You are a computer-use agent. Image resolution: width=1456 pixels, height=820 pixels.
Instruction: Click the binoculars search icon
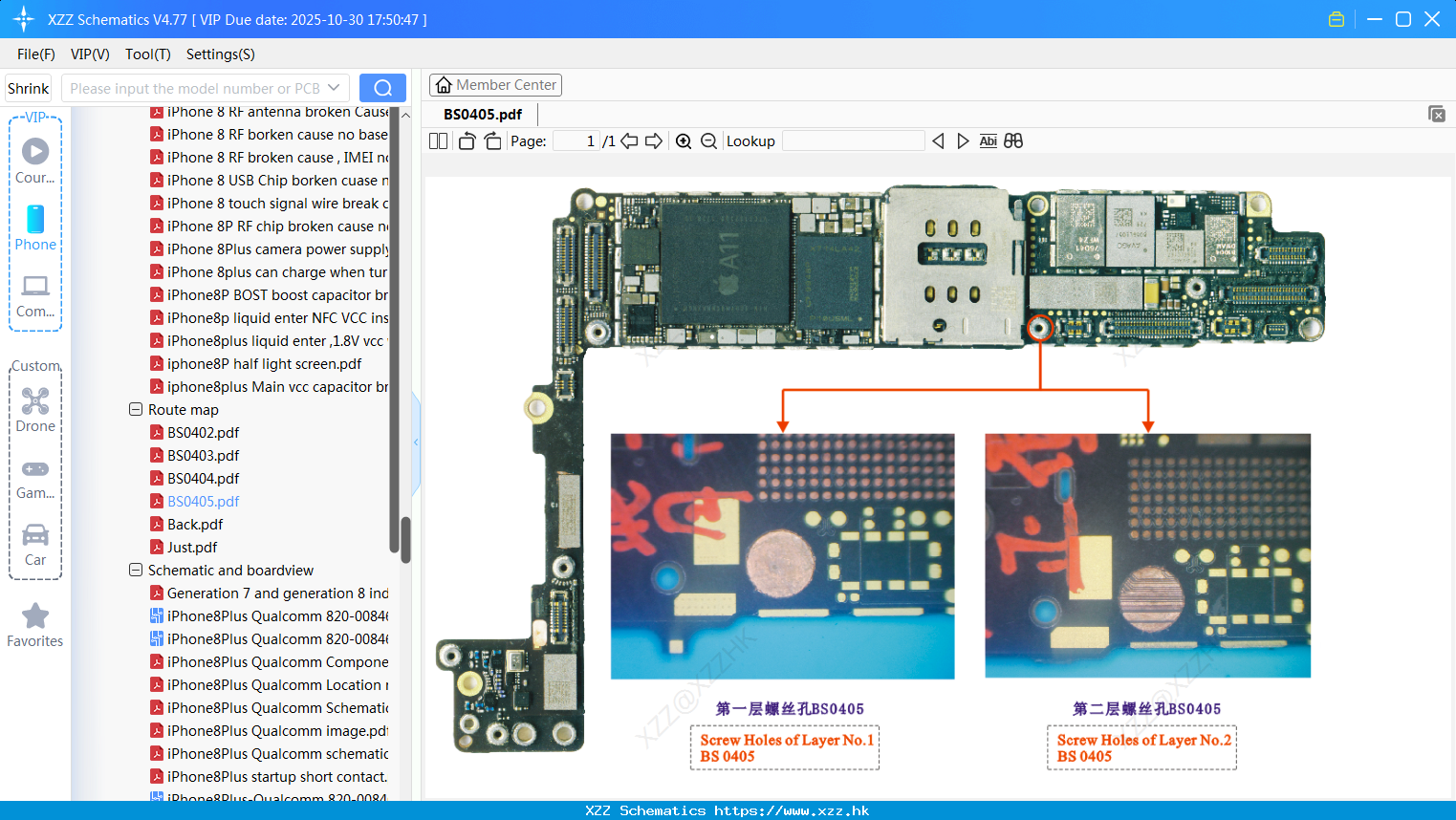(x=1013, y=141)
